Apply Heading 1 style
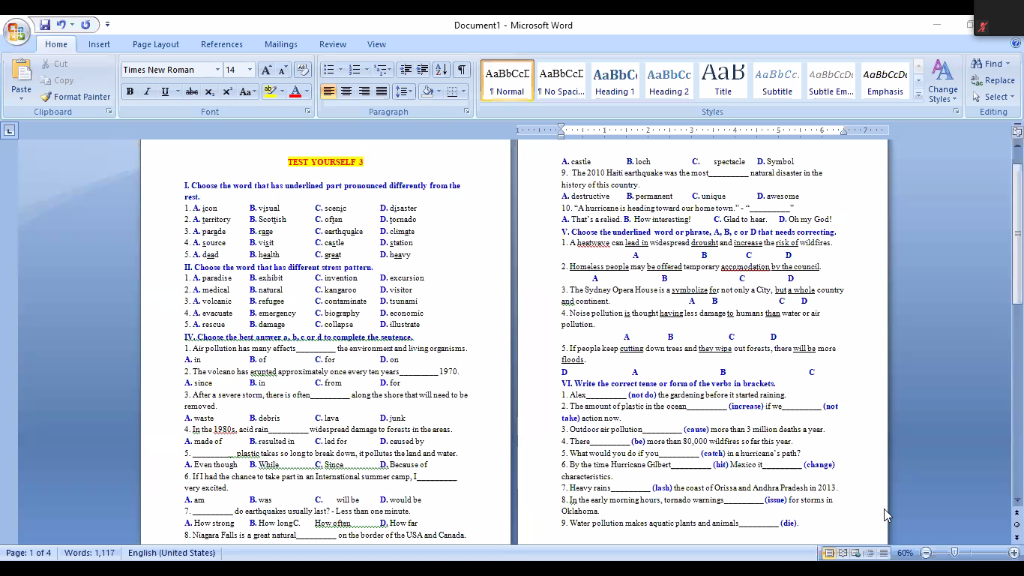Viewport: 1024px width, 576px height. tap(615, 80)
